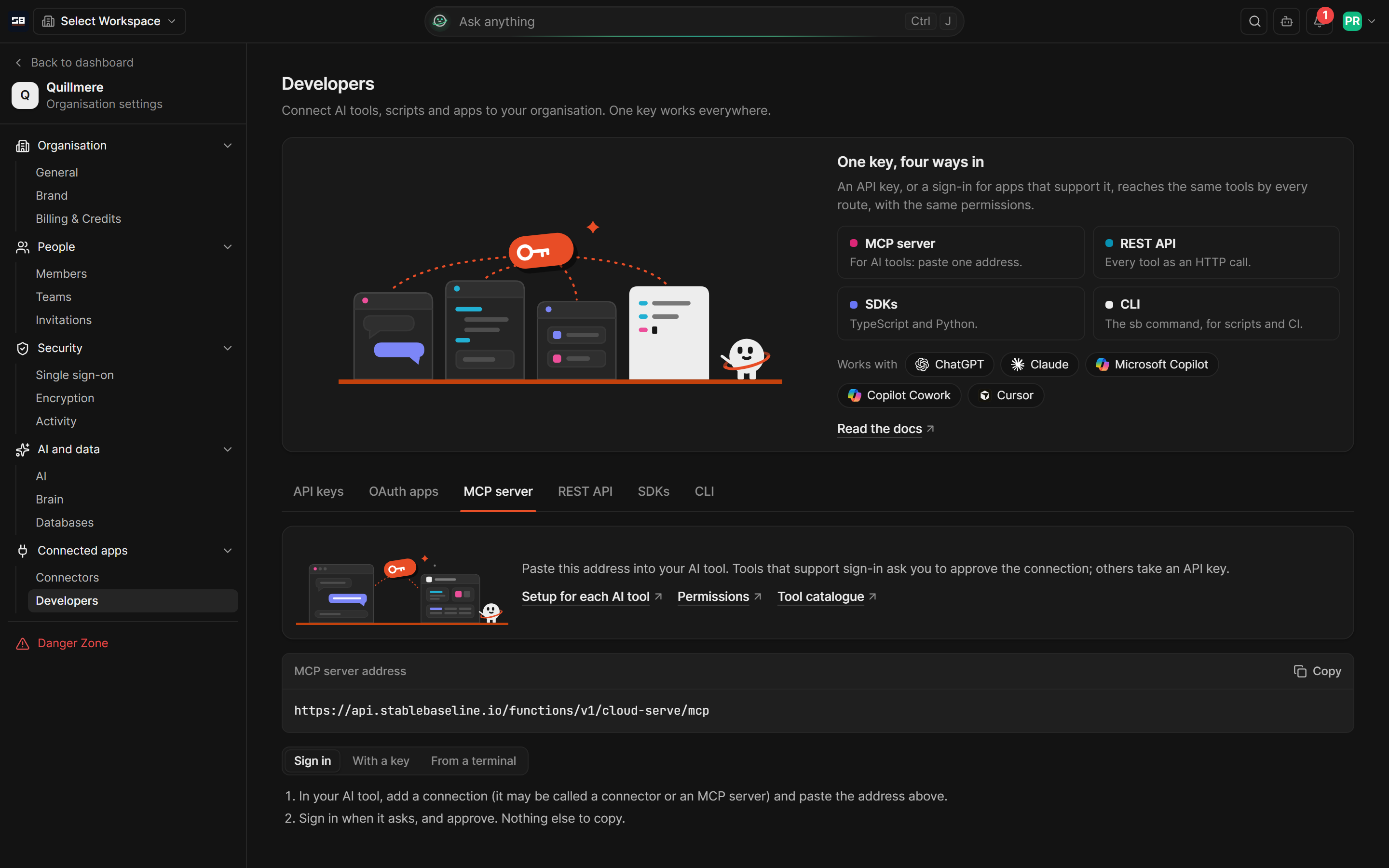The width and height of the screenshot is (1389, 868).
Task: Open the Tool catalogue link
Action: coord(827,597)
